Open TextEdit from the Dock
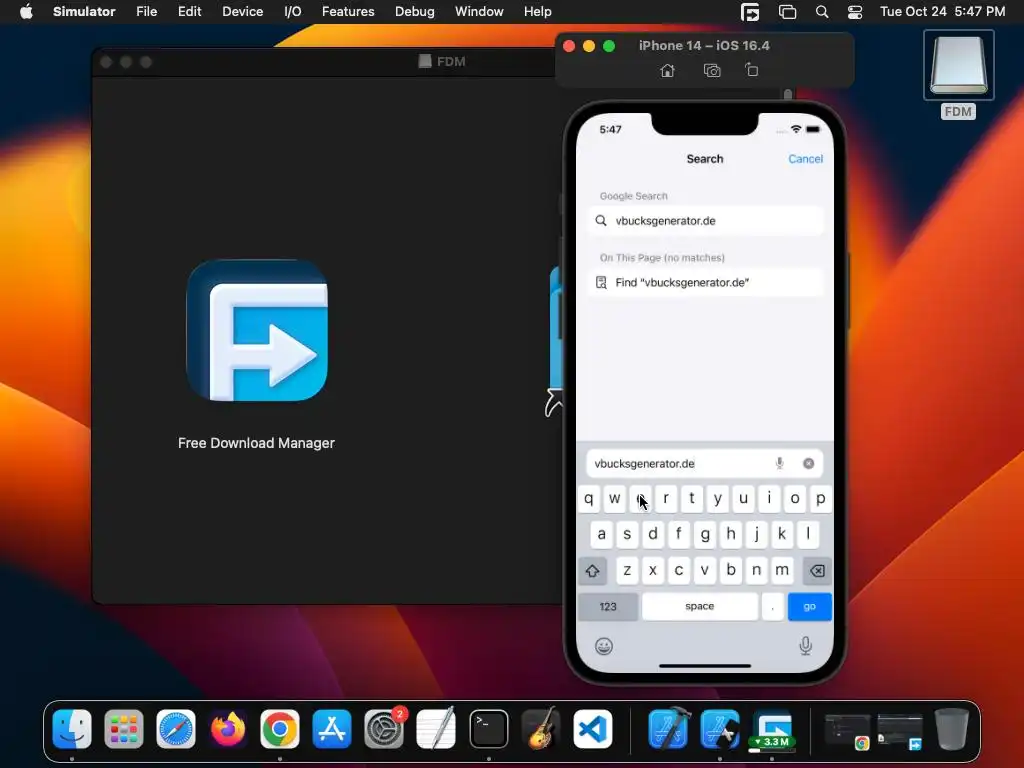Screen dimensions: 1024x768 pos(436,729)
